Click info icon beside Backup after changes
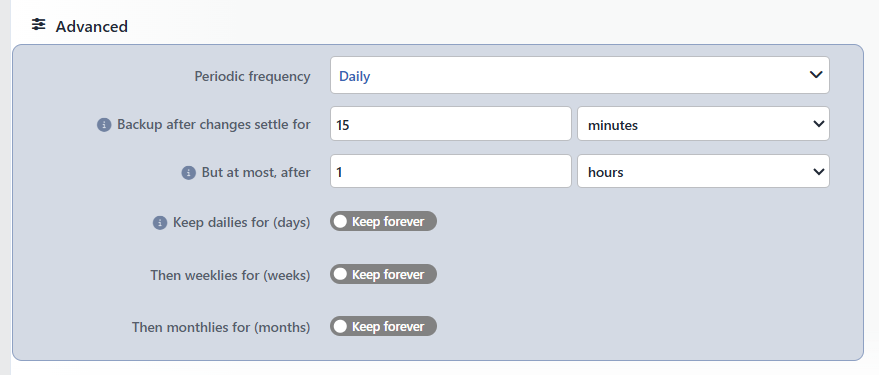The width and height of the screenshot is (879, 375). (104, 124)
